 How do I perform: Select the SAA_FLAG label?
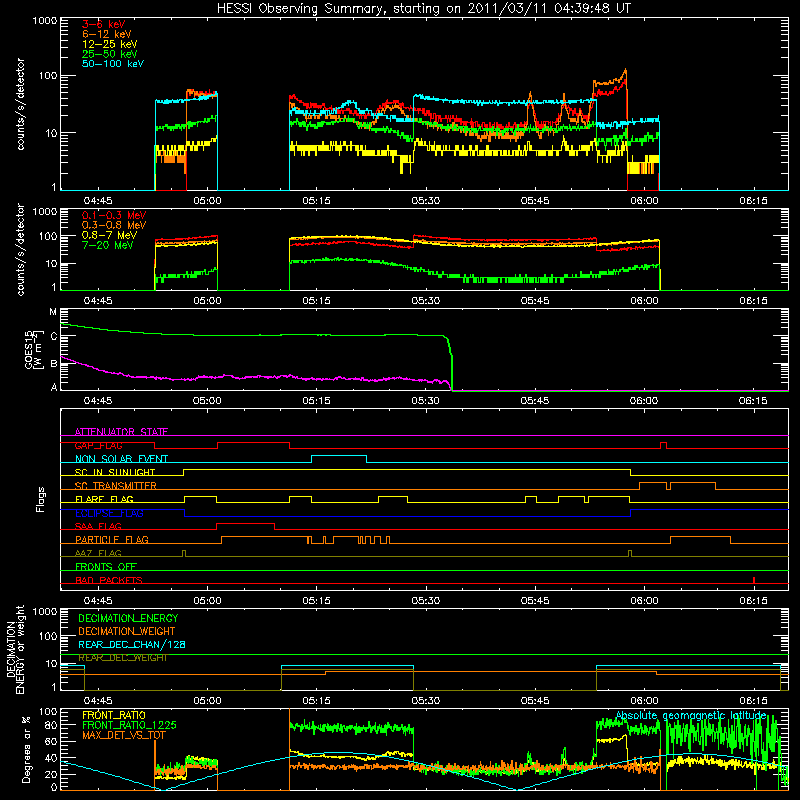point(98,526)
